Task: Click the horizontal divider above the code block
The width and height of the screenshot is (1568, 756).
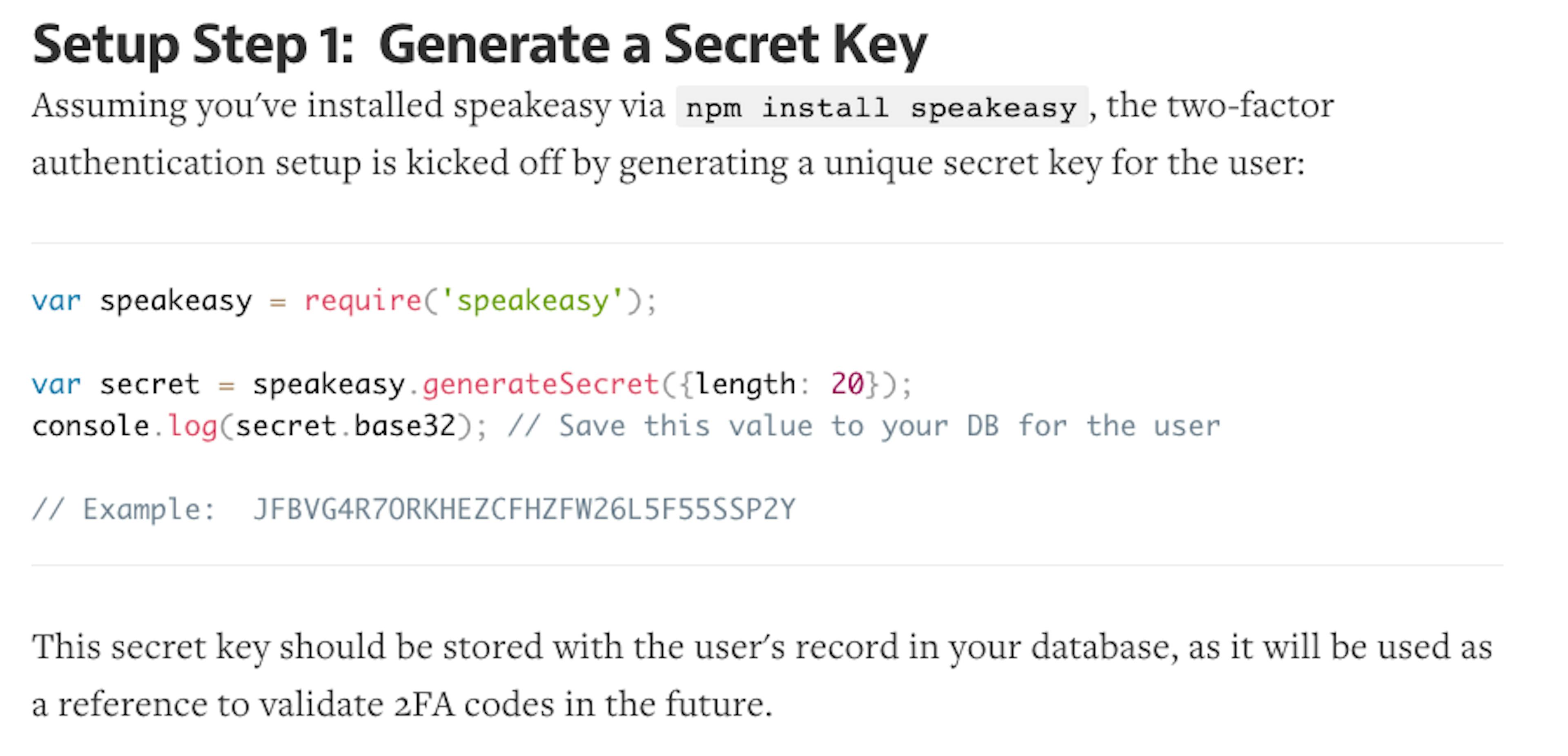Action: tap(767, 243)
